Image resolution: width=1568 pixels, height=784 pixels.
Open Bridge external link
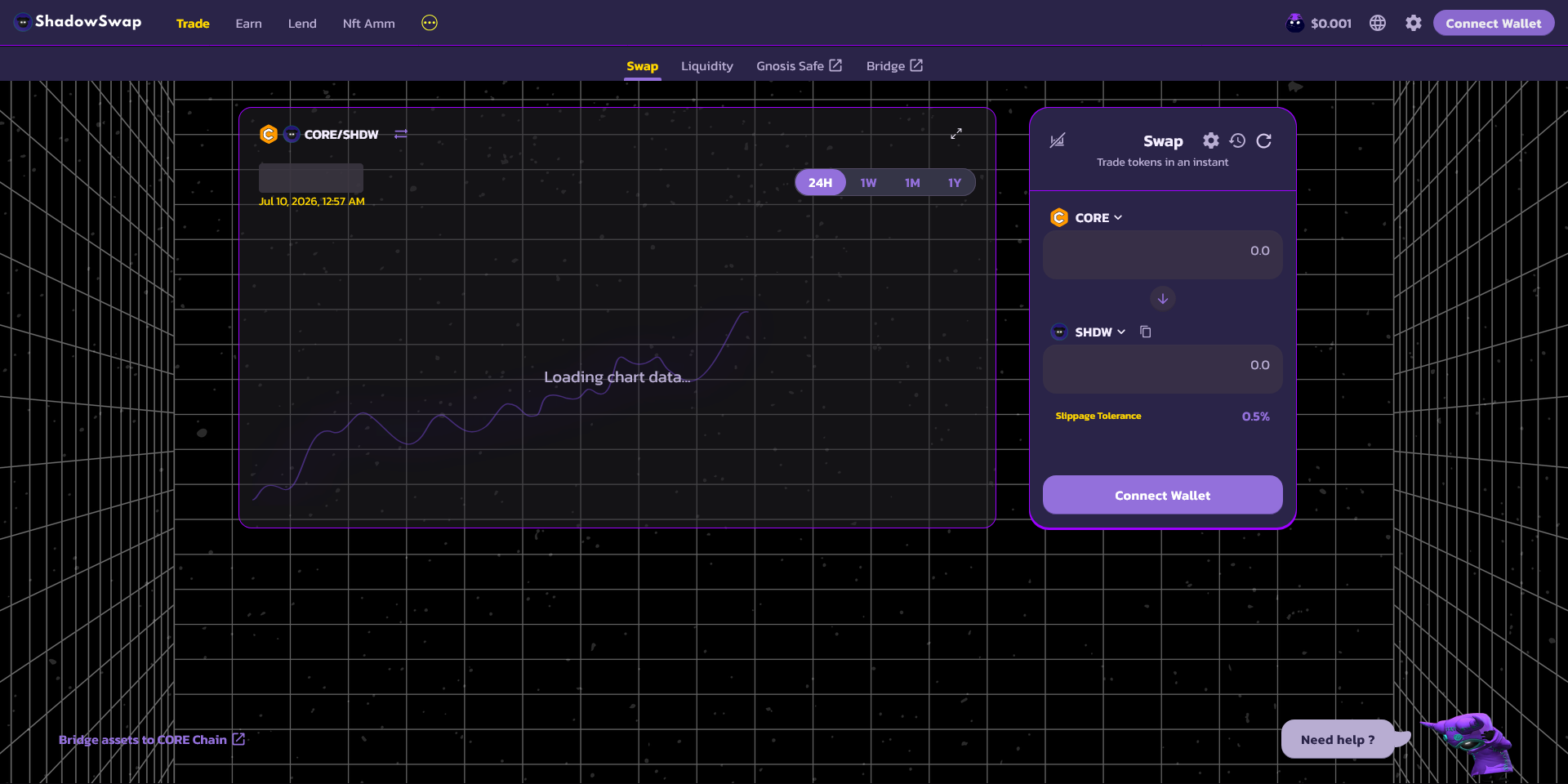894,65
